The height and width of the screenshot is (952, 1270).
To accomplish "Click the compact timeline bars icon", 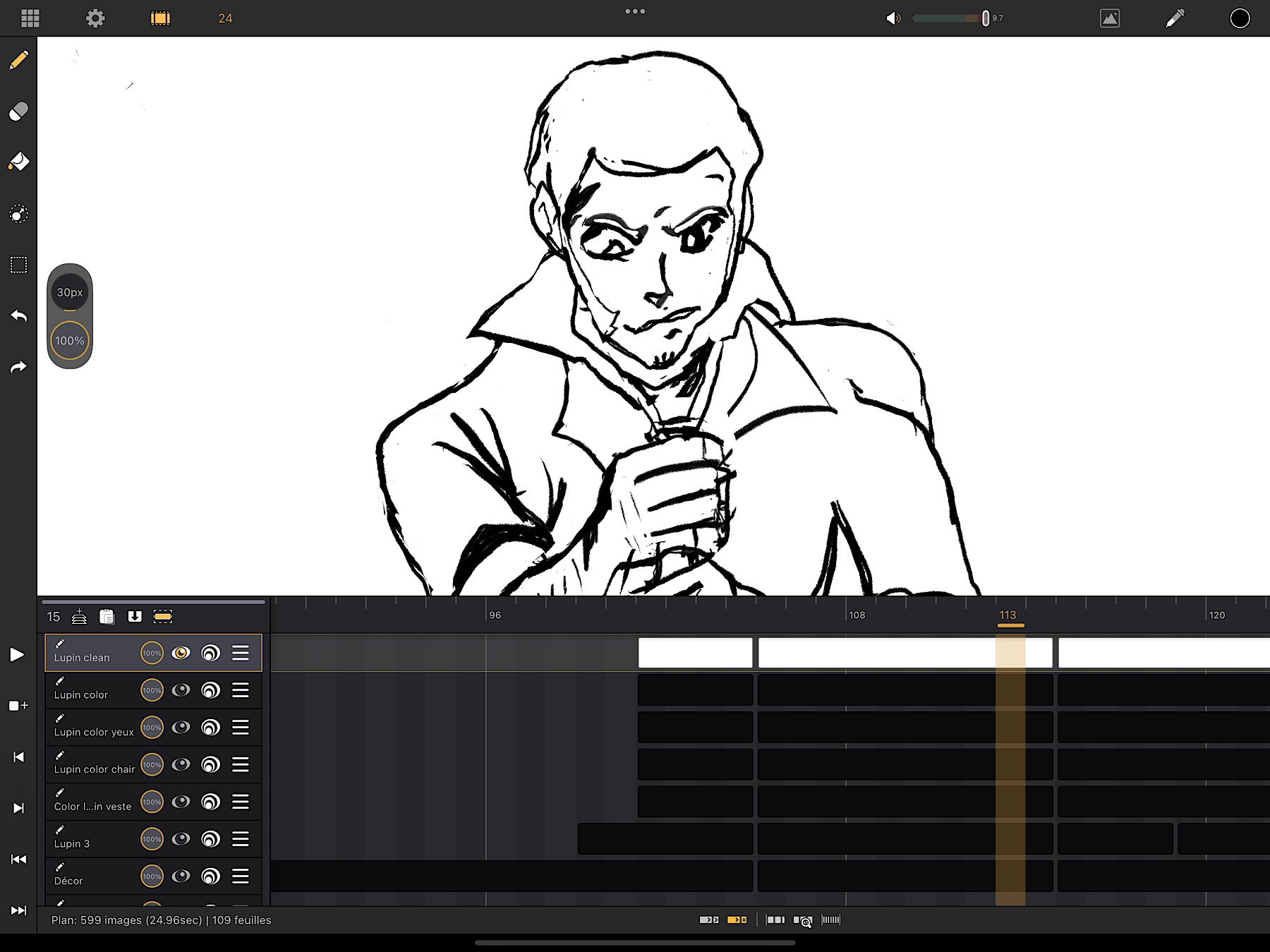I will point(831,920).
